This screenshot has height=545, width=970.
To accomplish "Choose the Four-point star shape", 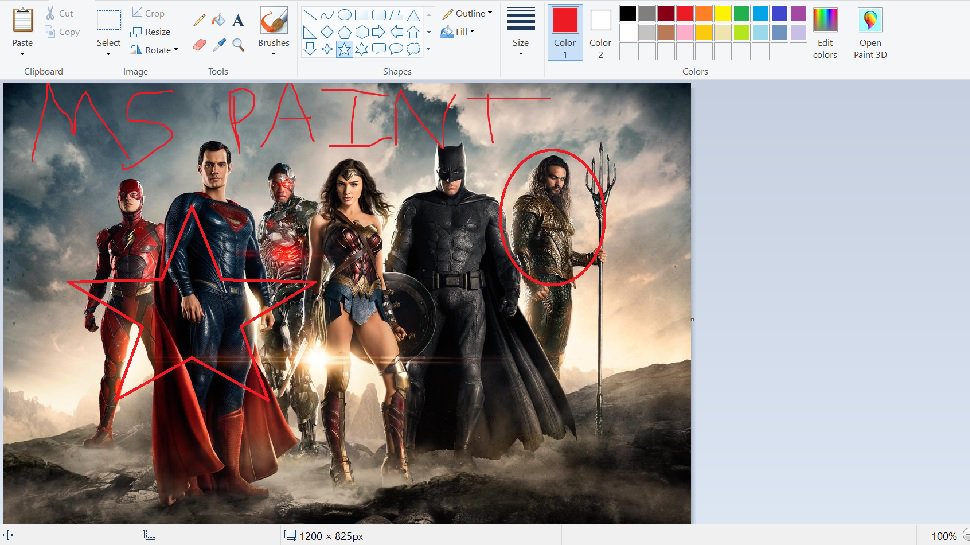I will [x=327, y=48].
